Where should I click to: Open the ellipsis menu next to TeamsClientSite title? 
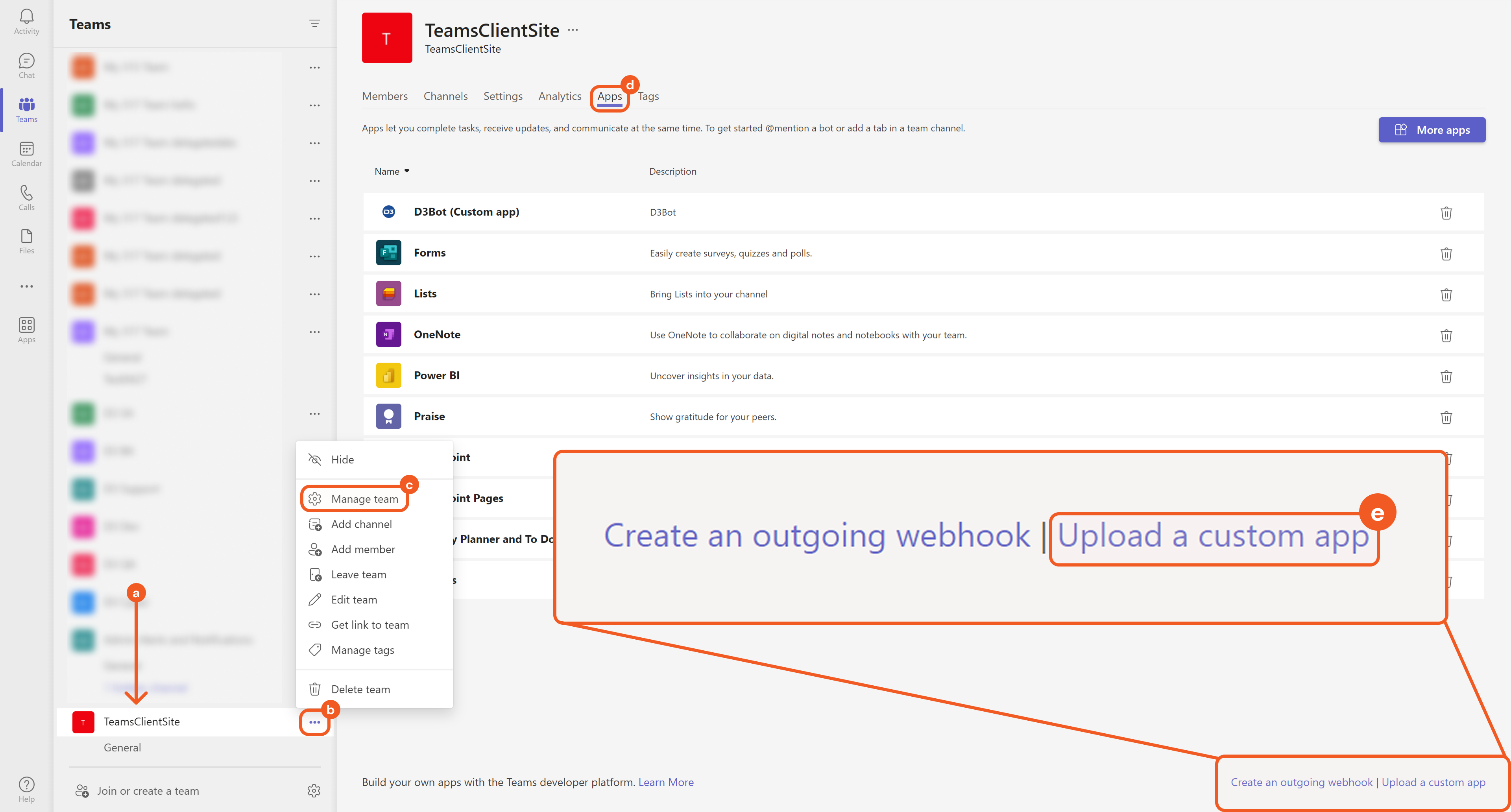tap(573, 30)
